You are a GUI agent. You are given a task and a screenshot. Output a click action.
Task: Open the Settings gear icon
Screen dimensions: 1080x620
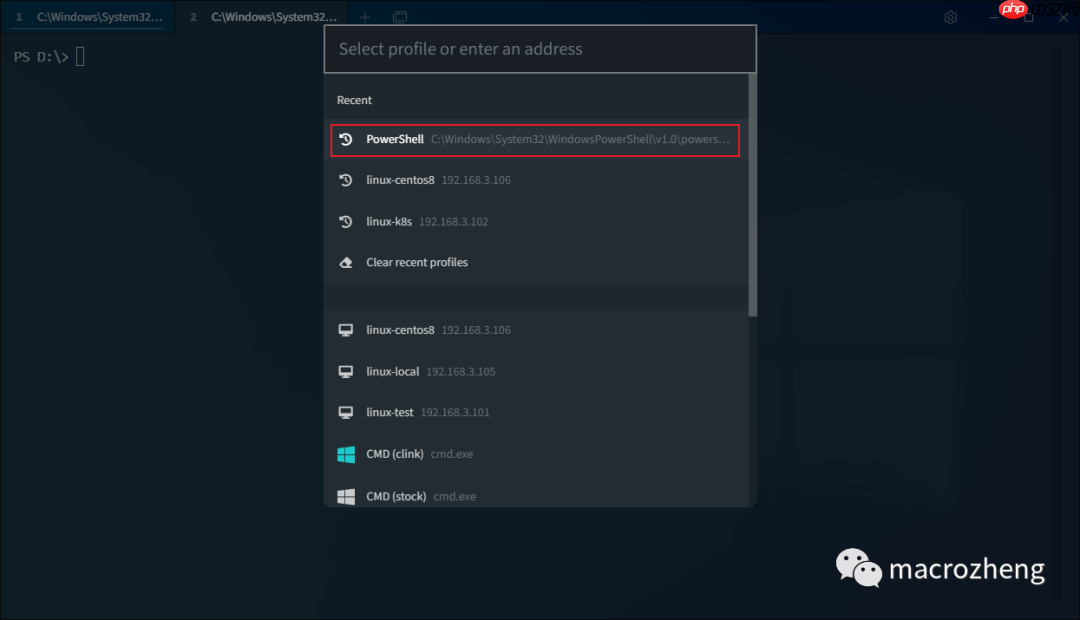[x=951, y=17]
